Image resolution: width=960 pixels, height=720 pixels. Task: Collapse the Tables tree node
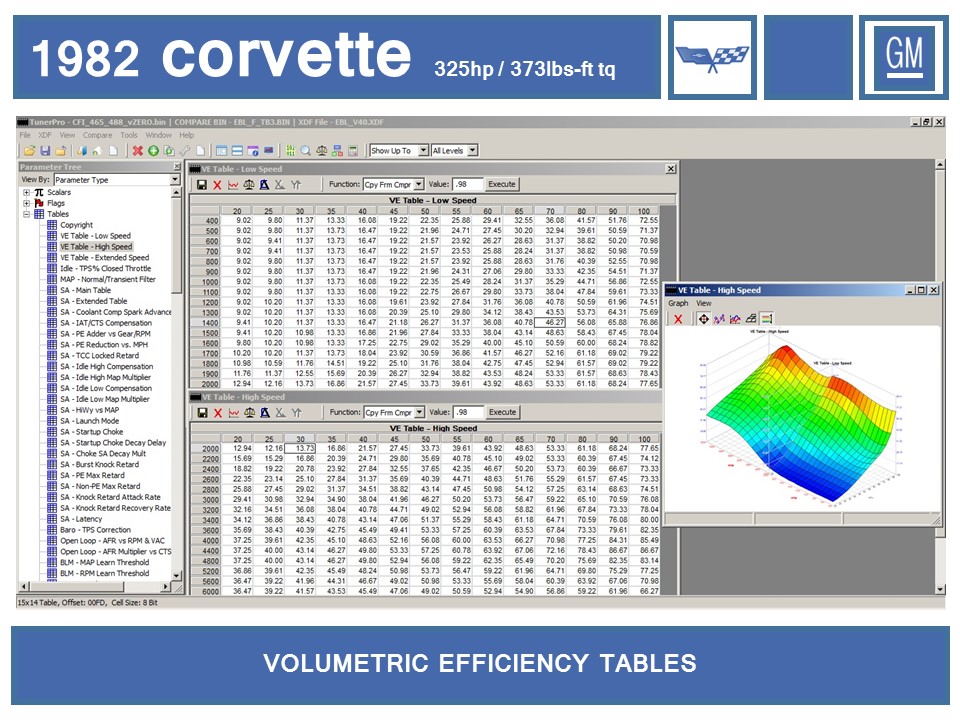26,214
